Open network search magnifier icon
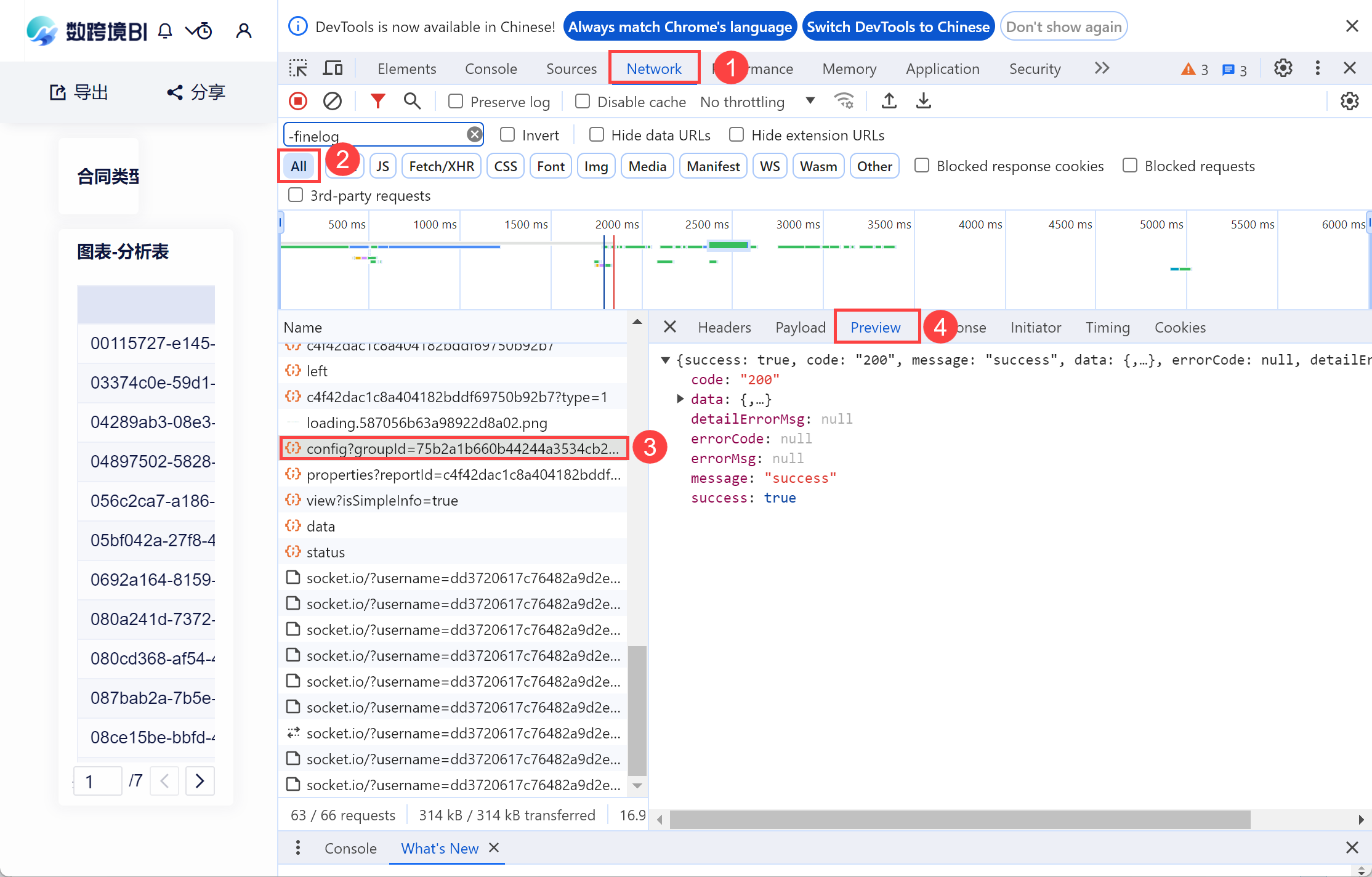This screenshot has width=1372, height=877. [x=412, y=101]
